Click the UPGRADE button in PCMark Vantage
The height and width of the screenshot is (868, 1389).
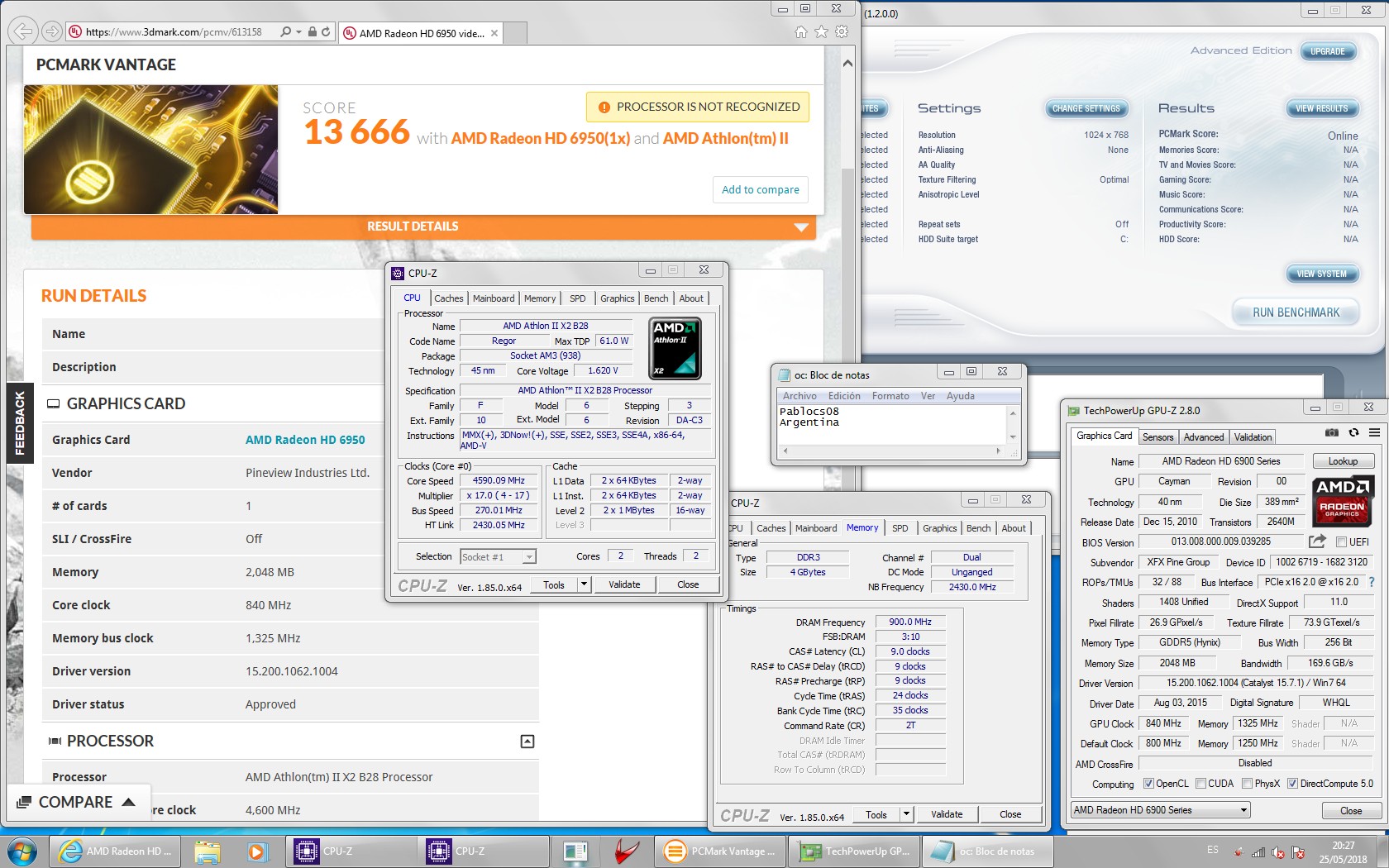point(1327,51)
